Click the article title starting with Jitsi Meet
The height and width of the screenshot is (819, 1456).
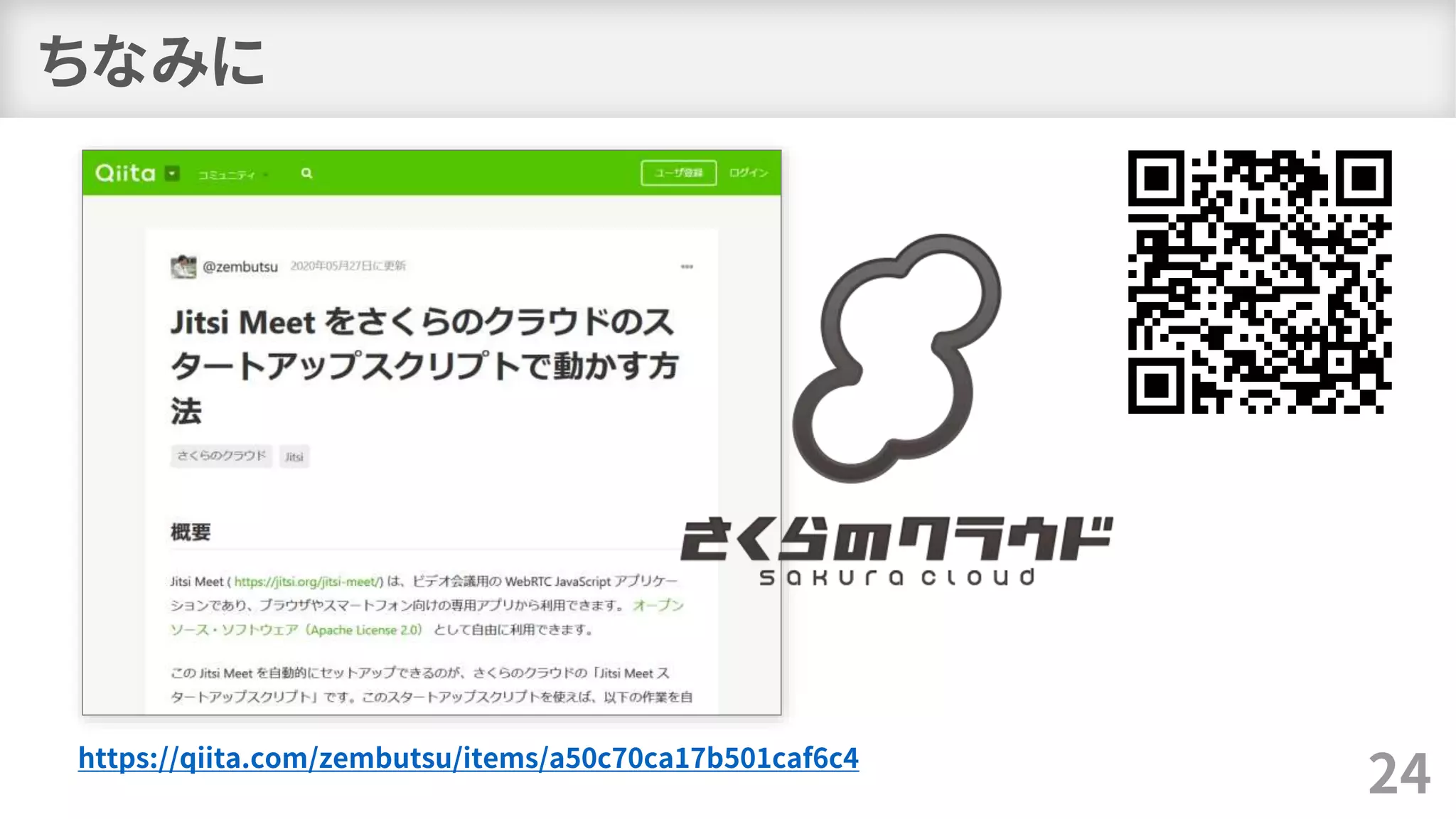[424, 366]
